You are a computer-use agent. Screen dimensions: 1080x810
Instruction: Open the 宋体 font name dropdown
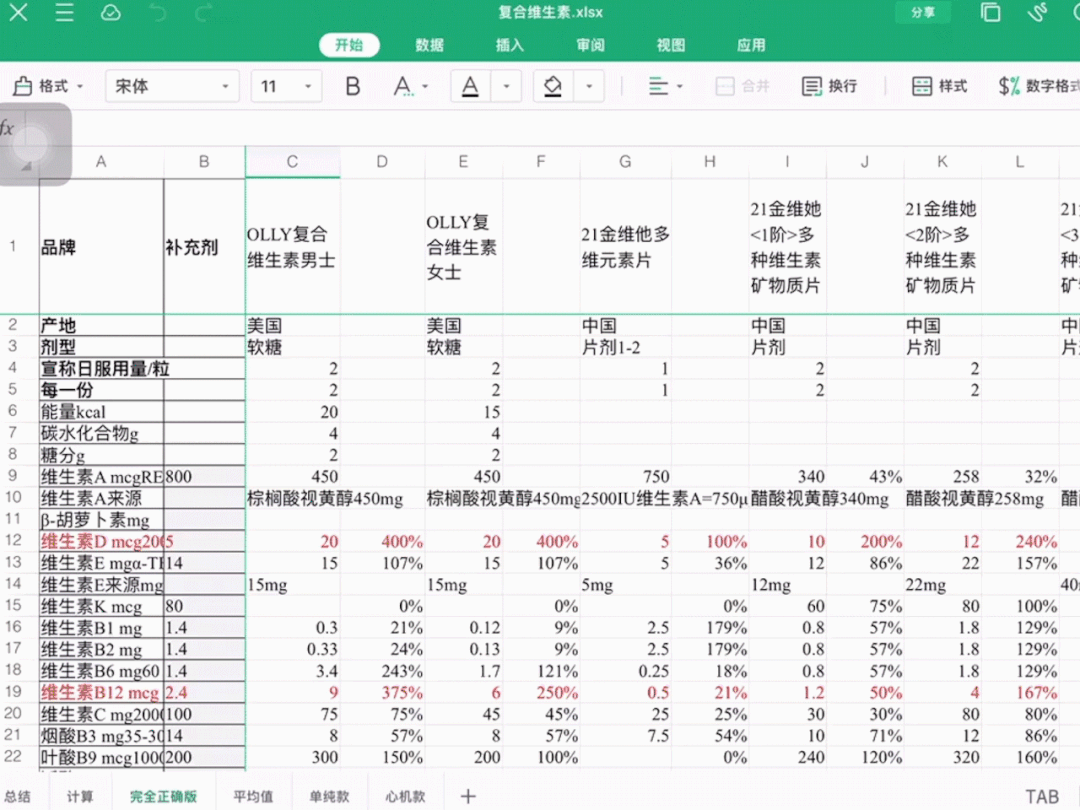point(172,86)
